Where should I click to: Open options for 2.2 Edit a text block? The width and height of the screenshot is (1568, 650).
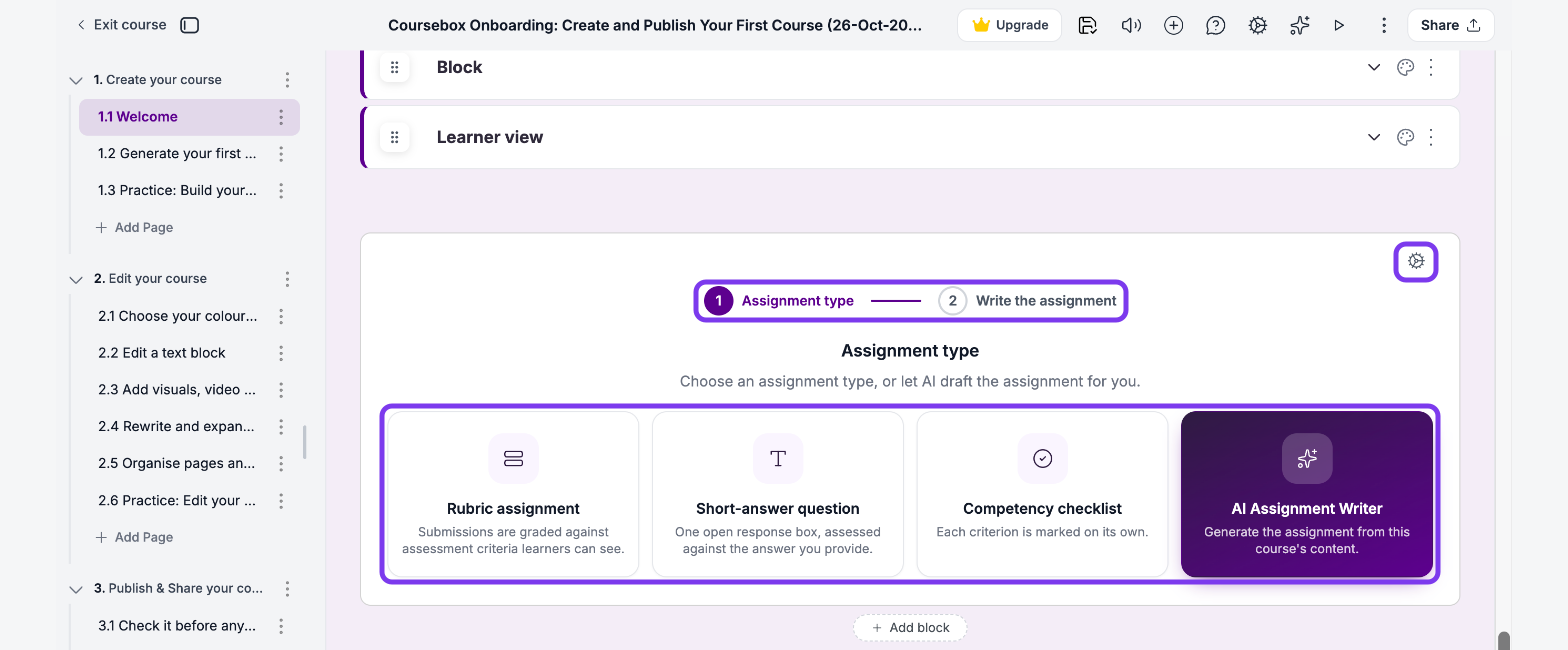coord(281,353)
